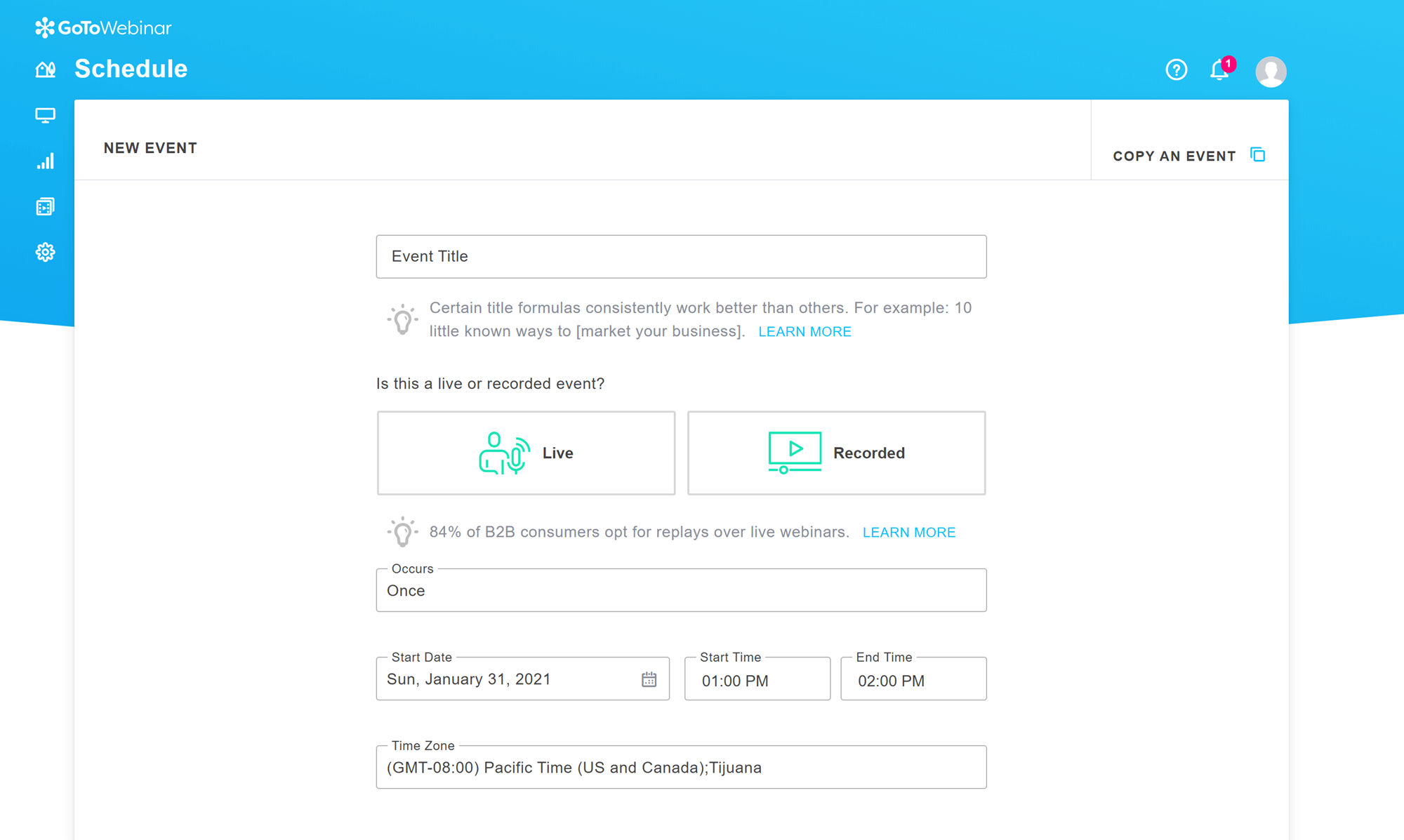Switch to the Copy an Event option

coord(1174,156)
